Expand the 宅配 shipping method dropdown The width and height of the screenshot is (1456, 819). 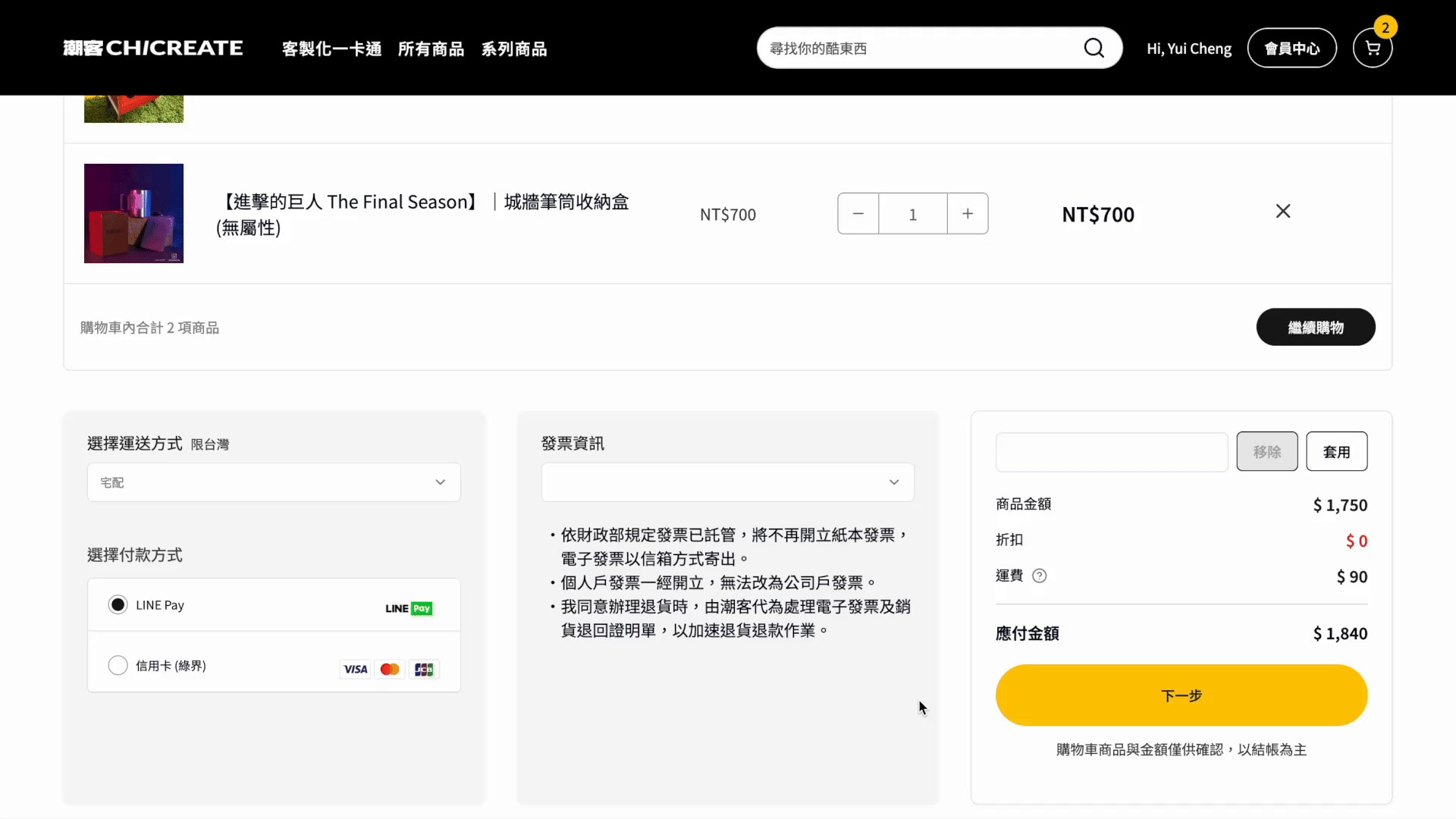[274, 482]
